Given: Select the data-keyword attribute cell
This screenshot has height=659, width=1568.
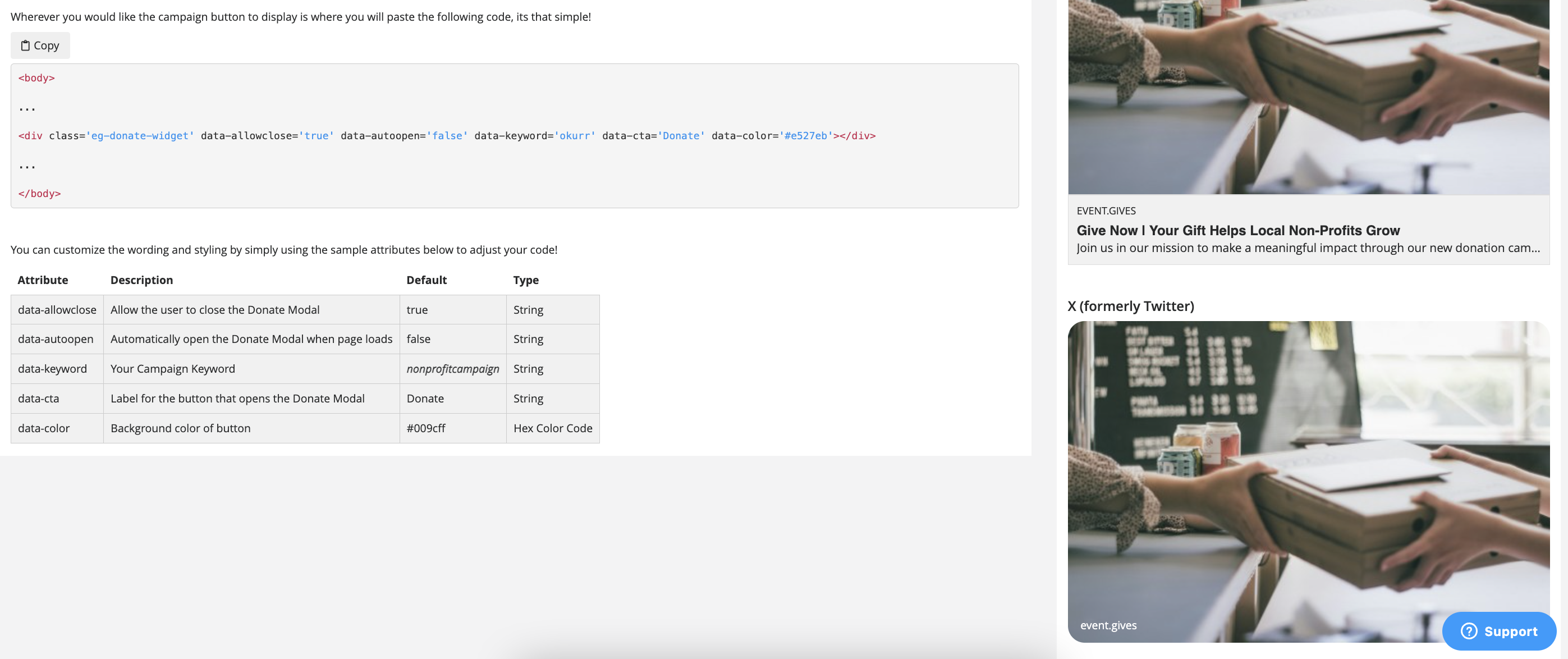Looking at the screenshot, I should pyautogui.click(x=57, y=369).
